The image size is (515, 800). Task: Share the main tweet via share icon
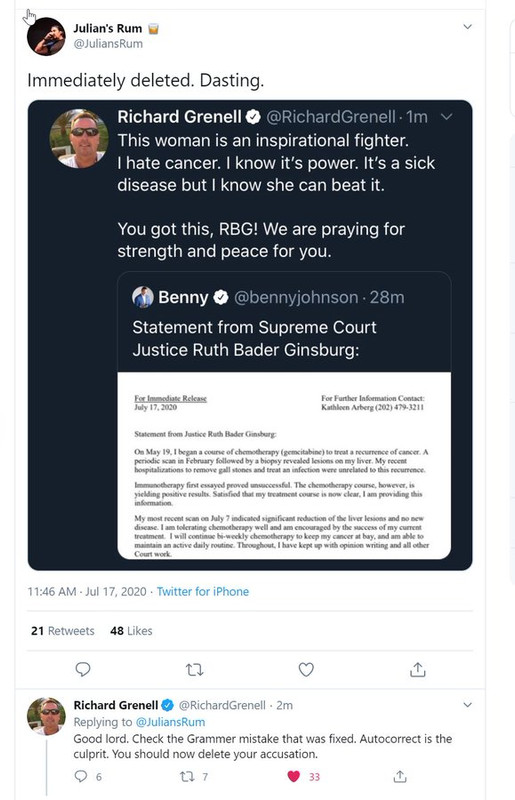pos(418,669)
